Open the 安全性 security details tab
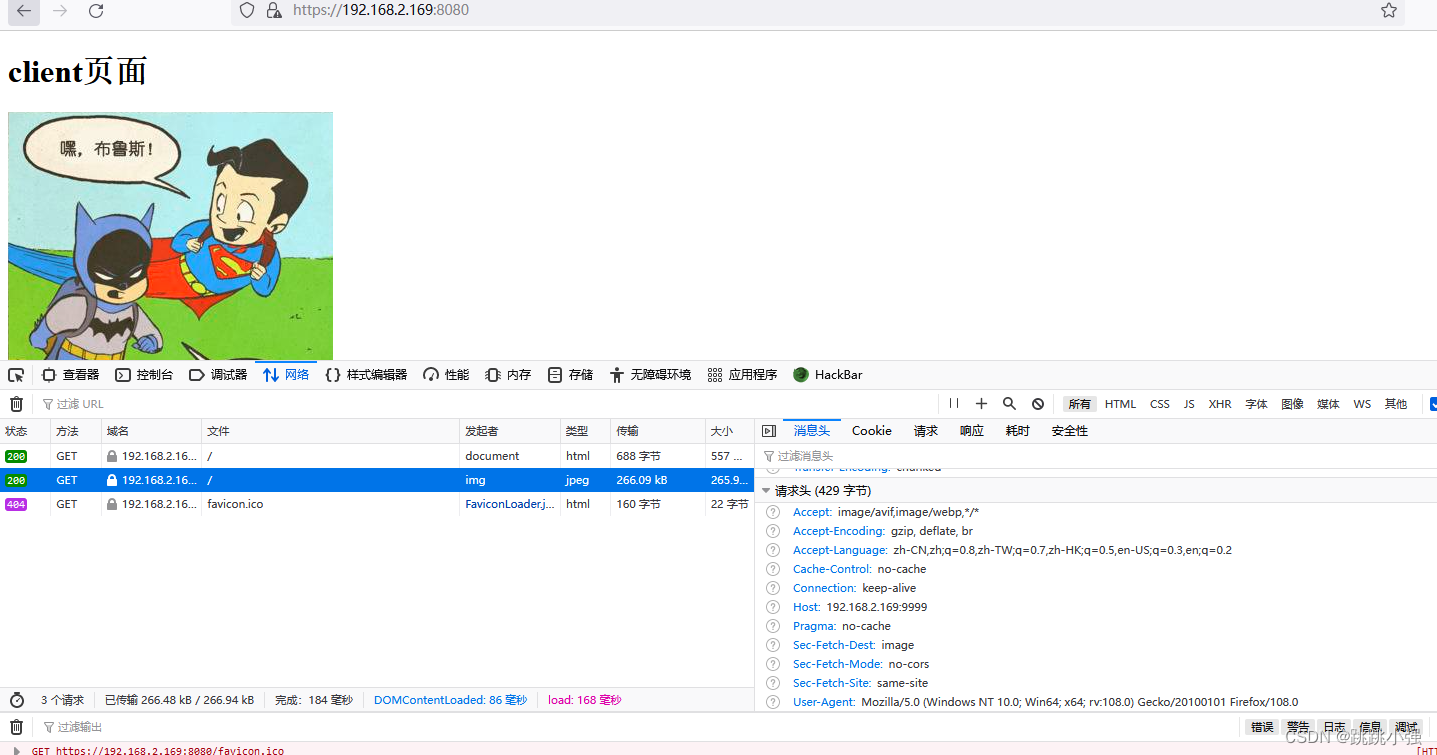The image size is (1437, 755). point(1070,431)
